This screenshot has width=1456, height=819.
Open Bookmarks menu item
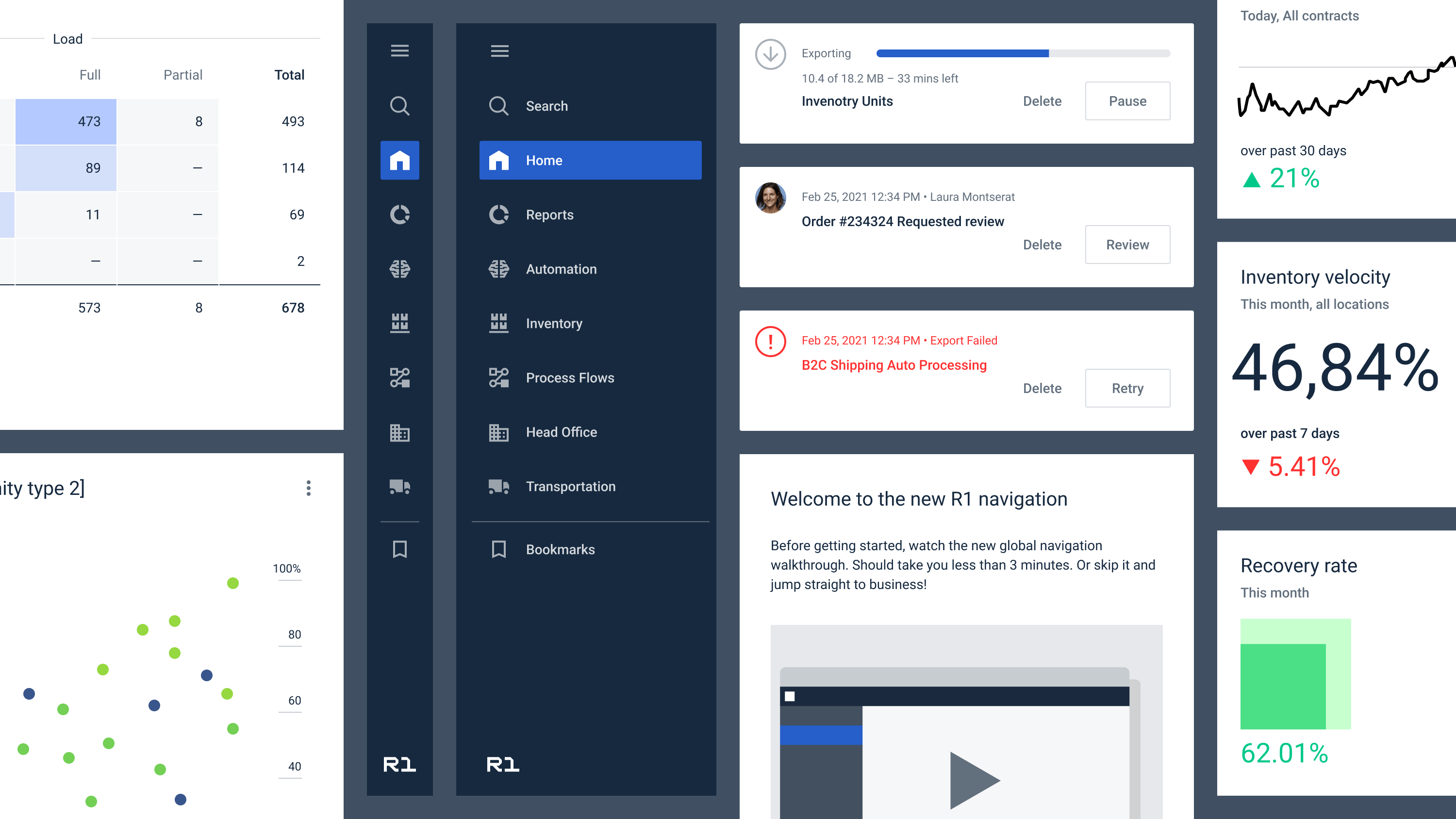[x=590, y=549]
